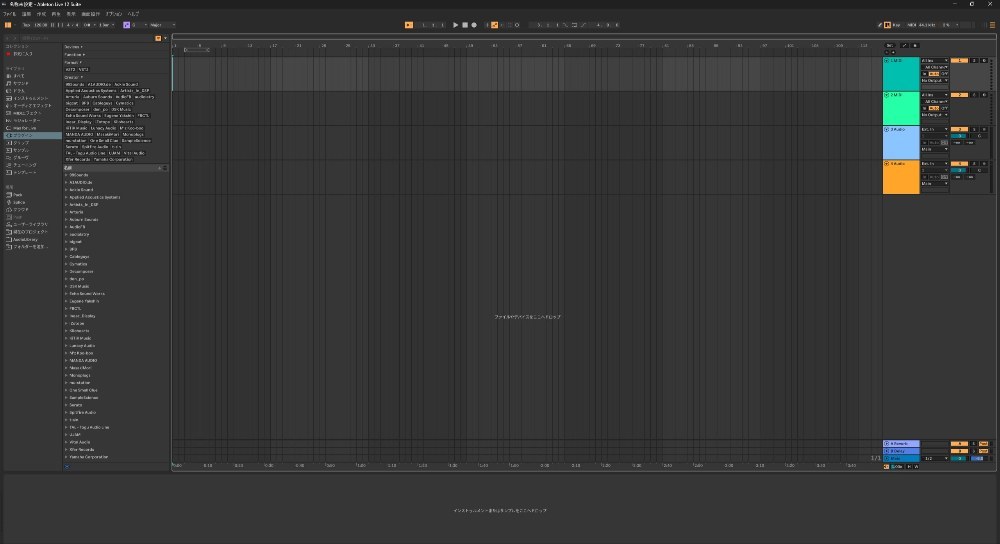1000x544 pixels.
Task: Click the tempo field showing 120.00
Action: (40, 25)
